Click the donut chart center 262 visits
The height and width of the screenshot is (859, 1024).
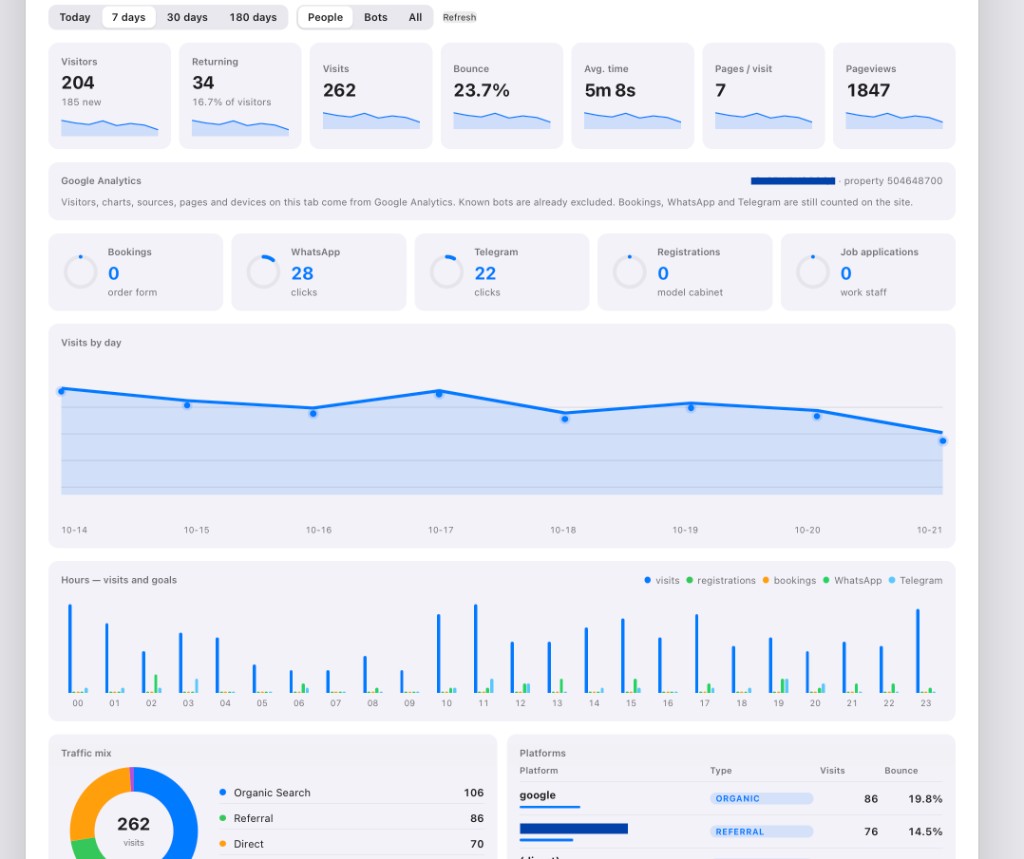pyautogui.click(x=133, y=830)
